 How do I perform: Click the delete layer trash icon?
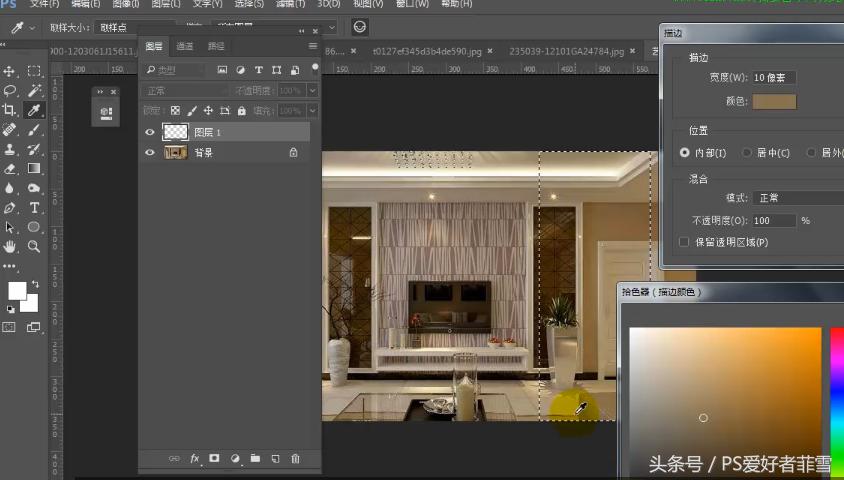point(295,458)
